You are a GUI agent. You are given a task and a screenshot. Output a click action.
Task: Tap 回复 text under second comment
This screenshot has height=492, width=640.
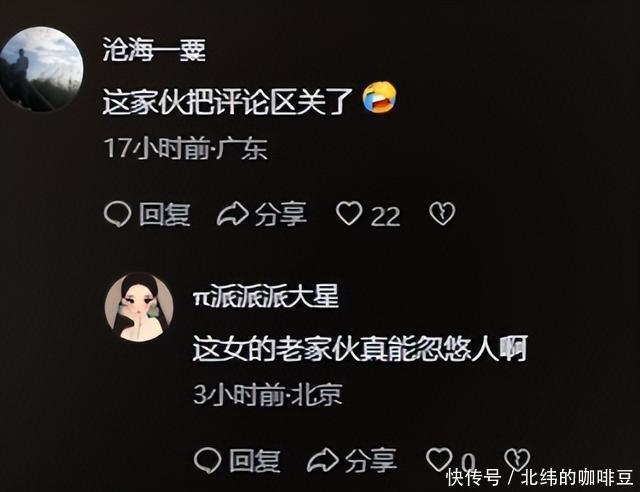(255, 461)
